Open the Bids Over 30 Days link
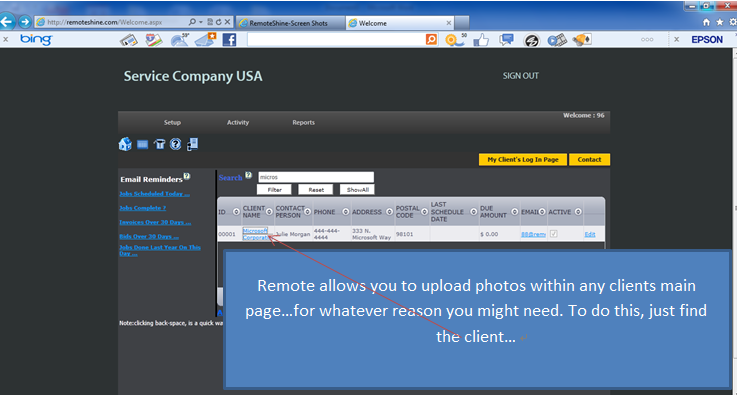 coord(149,237)
